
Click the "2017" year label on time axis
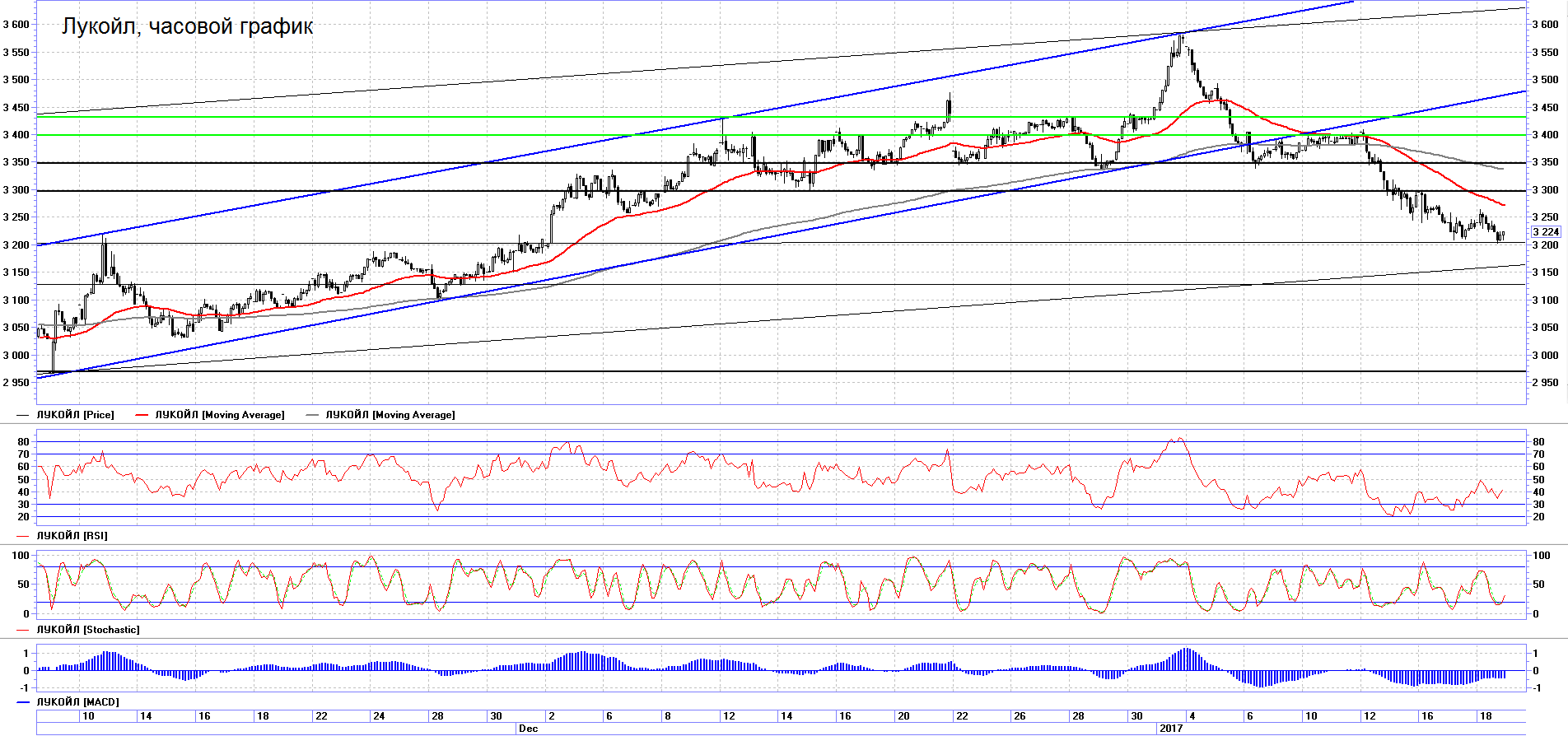(x=1170, y=729)
